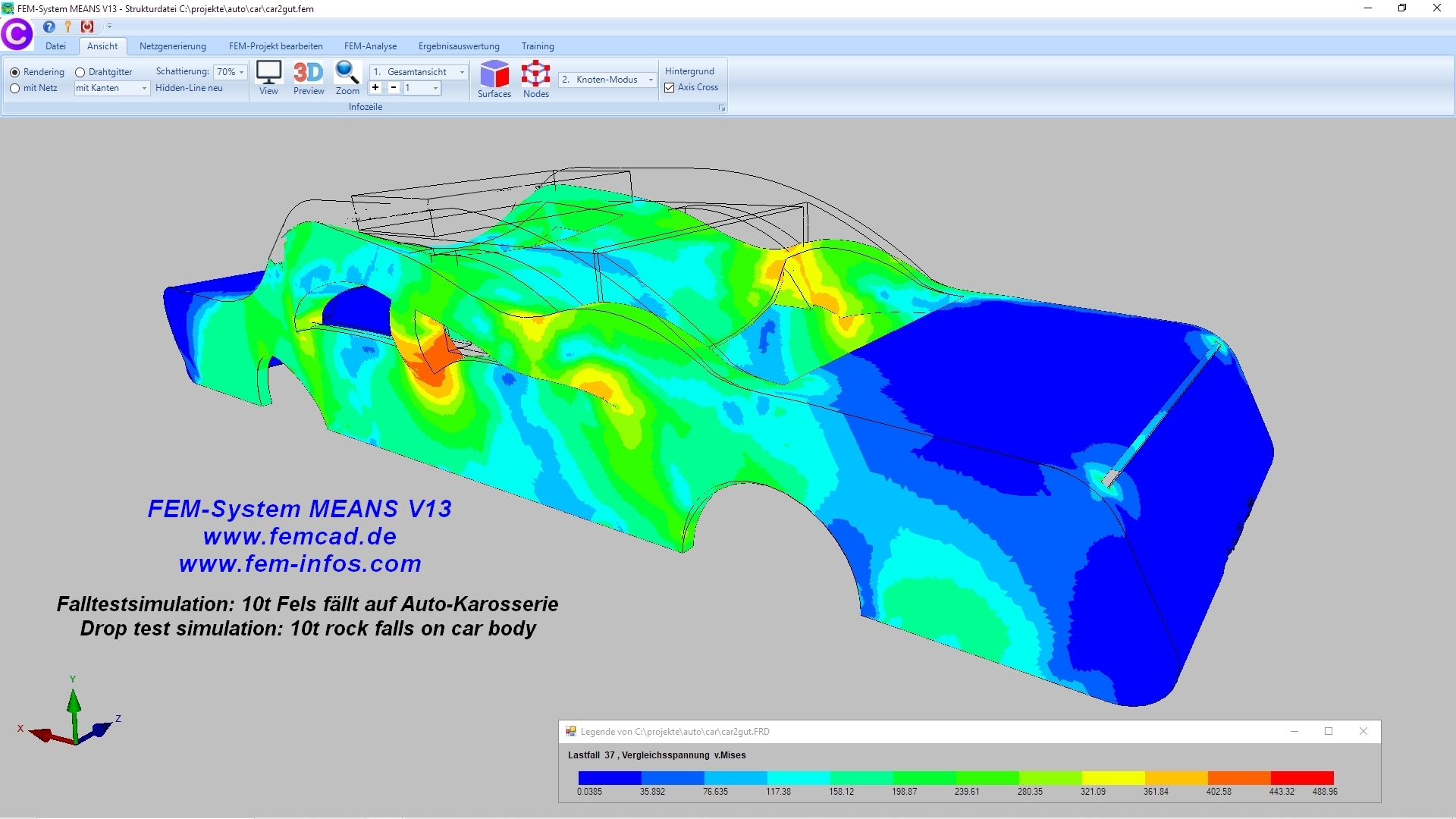Screen dimensions: 1456x819
Task: Click the purple C application button
Action: tap(17, 34)
